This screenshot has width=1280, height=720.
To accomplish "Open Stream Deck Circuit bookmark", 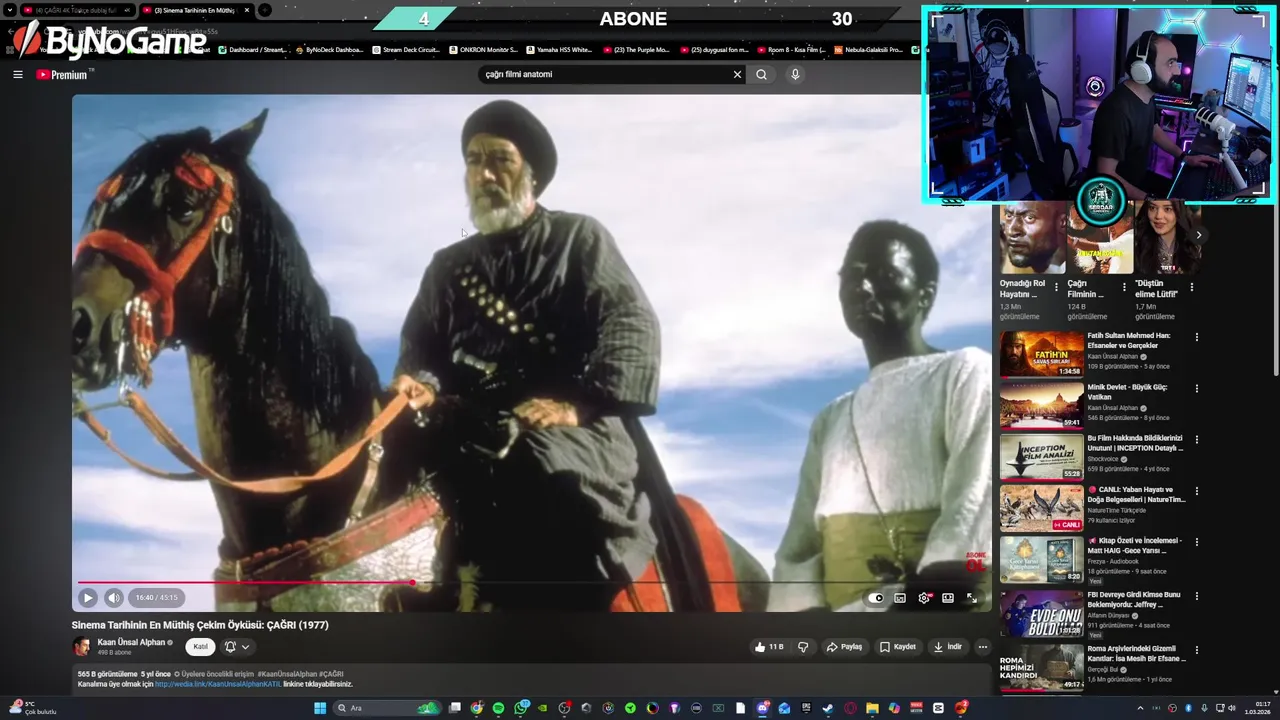I will click(405, 49).
